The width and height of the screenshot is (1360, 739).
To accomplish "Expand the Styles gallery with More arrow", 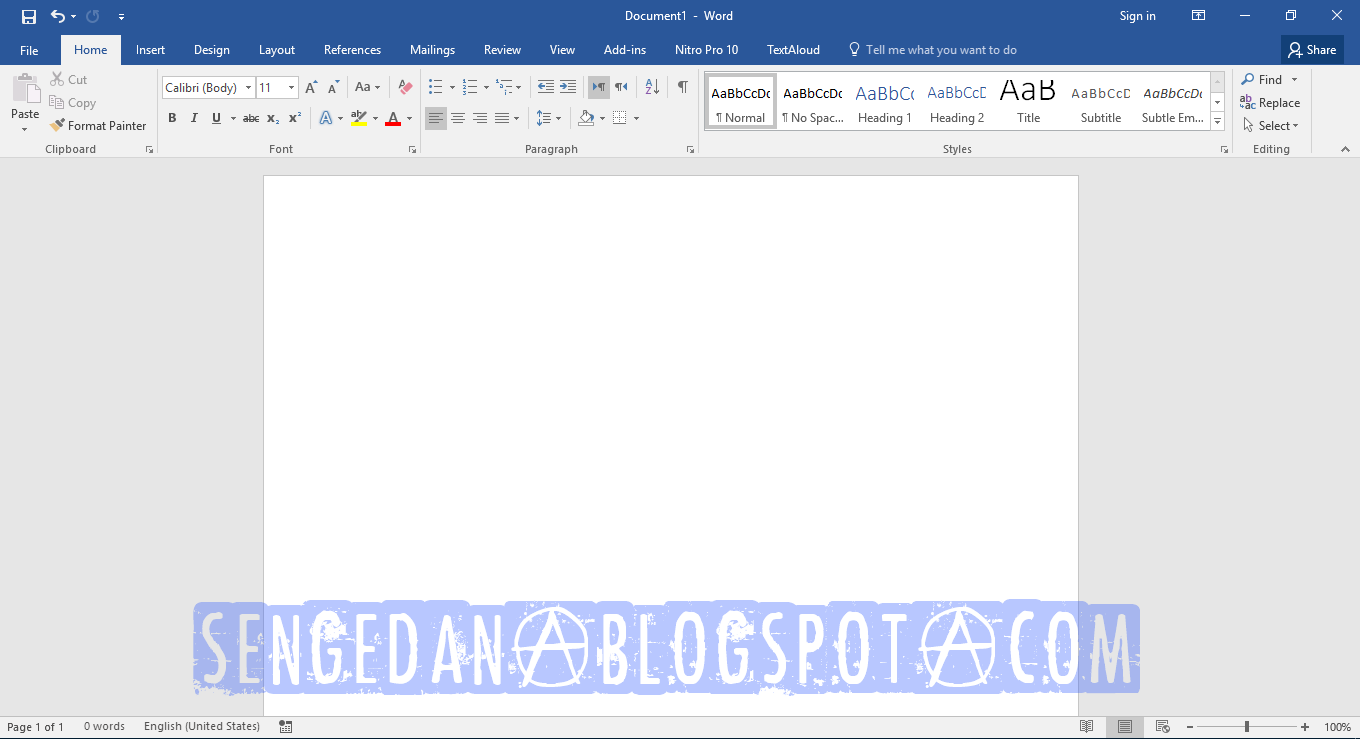I will click(x=1217, y=122).
